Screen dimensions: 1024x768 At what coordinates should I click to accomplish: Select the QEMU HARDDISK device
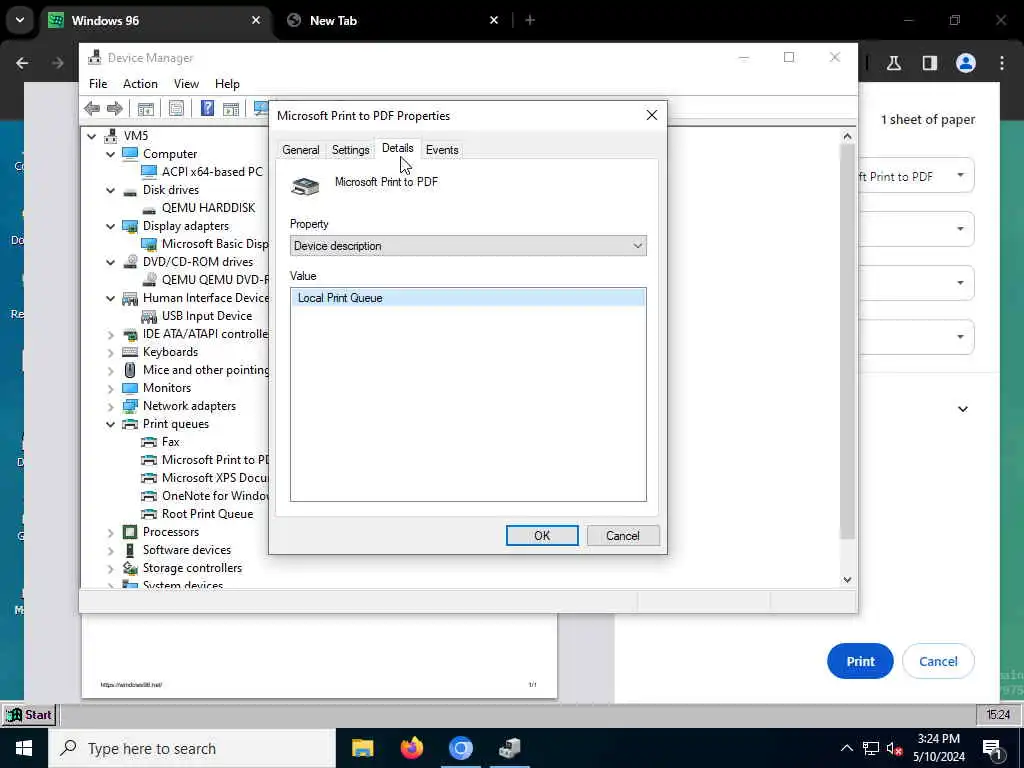point(208,208)
